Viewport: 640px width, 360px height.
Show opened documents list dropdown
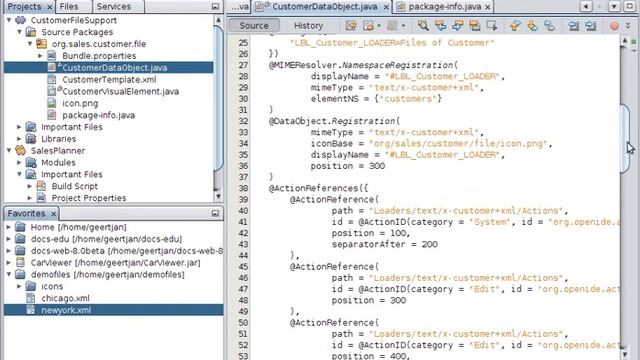tap(614, 6)
